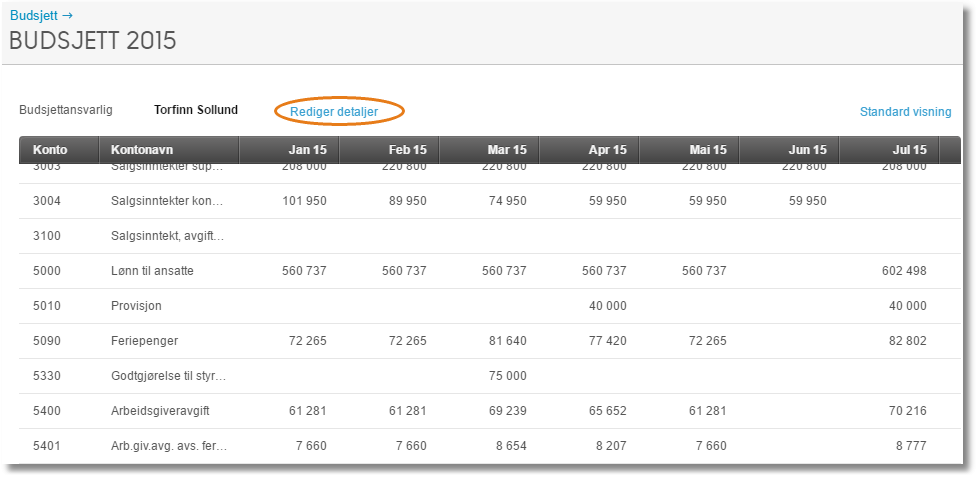Click account number 5000
The height and width of the screenshot is (478, 977).
click(47, 271)
